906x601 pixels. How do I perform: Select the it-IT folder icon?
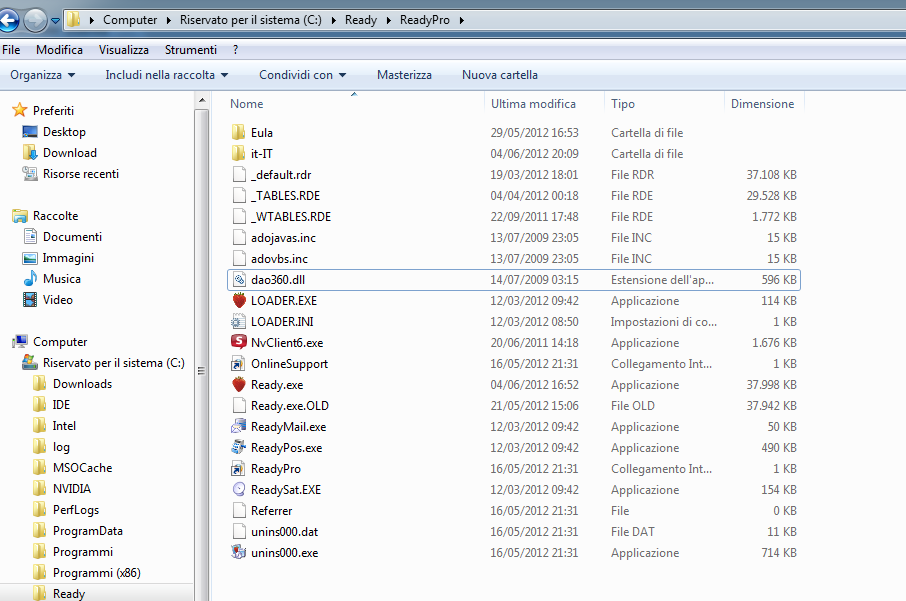(x=239, y=154)
